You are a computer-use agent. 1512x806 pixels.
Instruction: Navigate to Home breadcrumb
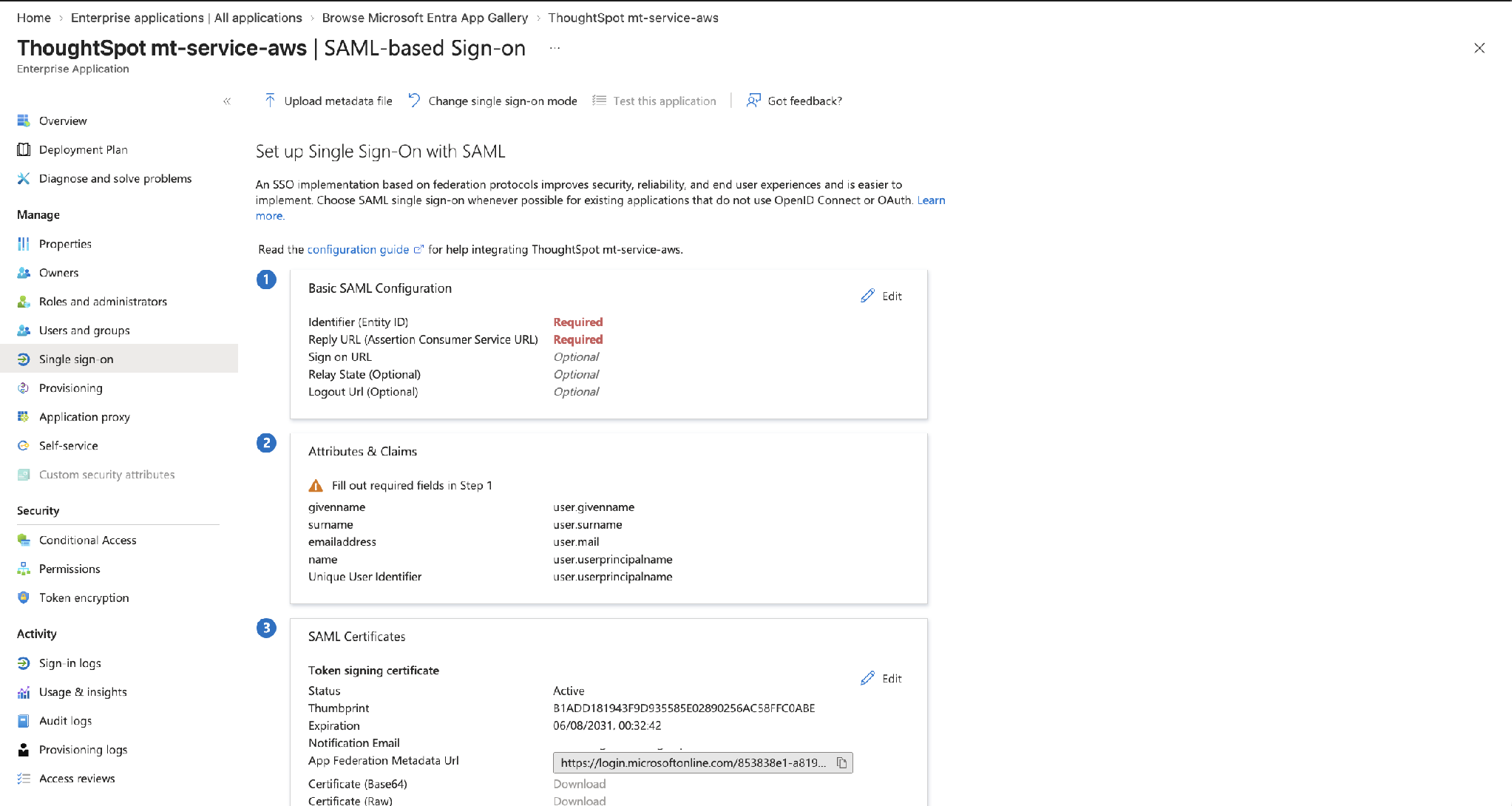click(x=34, y=18)
